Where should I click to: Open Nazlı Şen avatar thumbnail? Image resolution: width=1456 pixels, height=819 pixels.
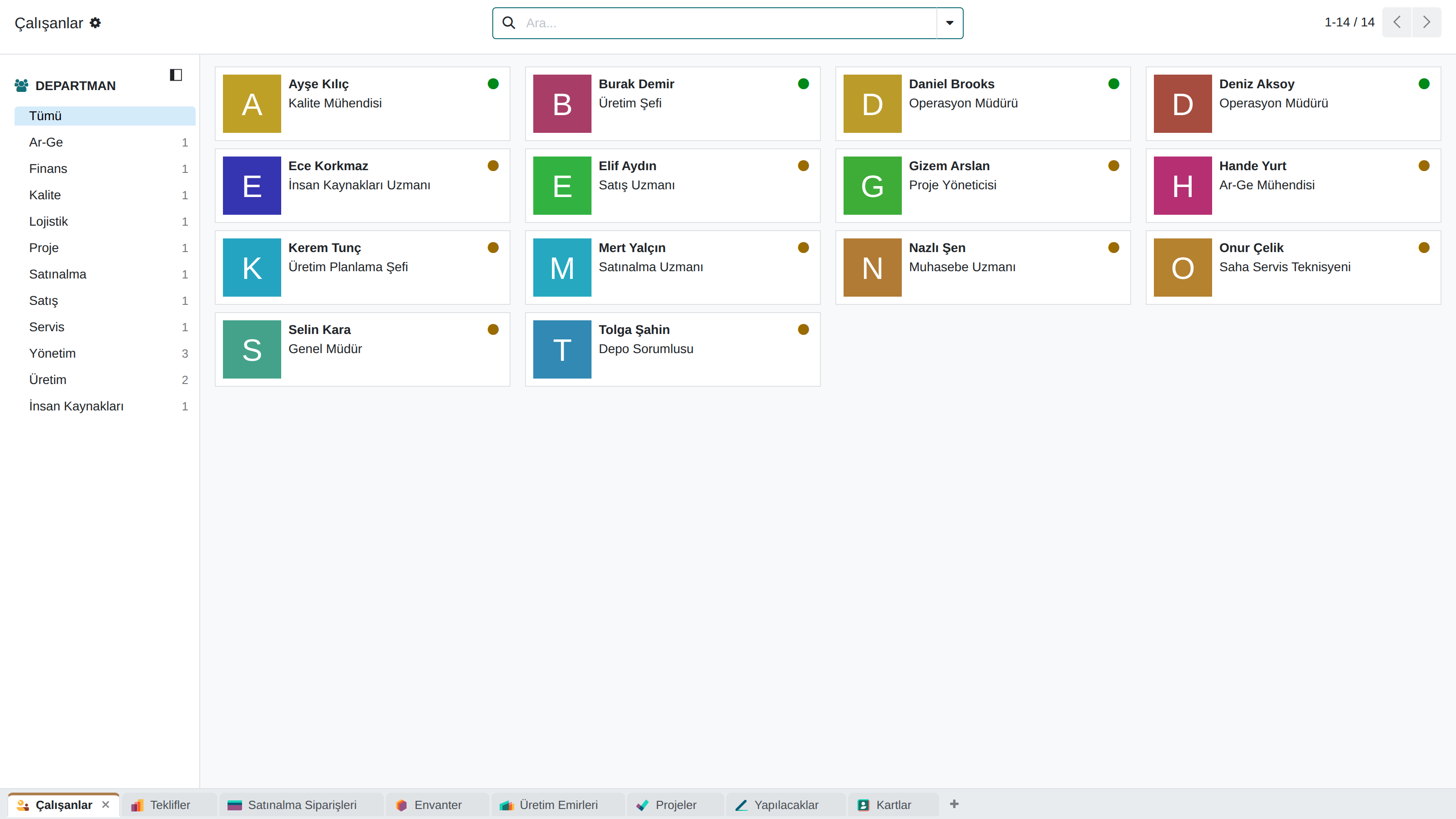873,268
